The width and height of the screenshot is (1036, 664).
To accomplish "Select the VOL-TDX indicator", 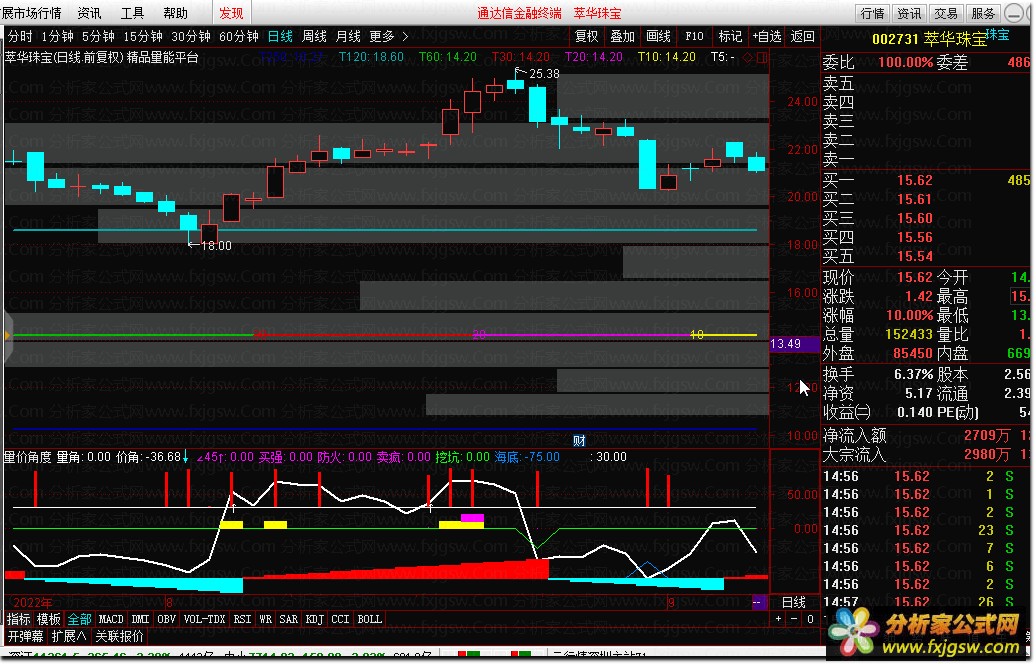I will (204, 619).
